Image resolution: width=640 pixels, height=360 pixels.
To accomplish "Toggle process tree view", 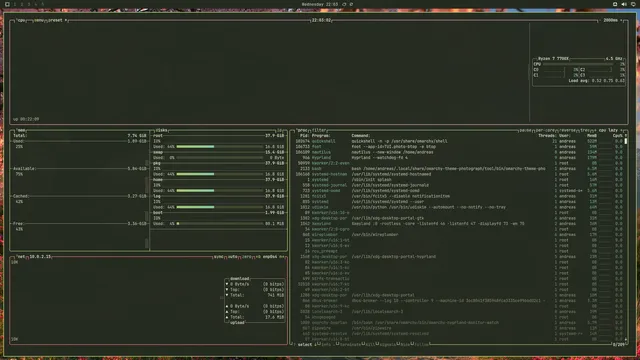I will tap(585, 130).
